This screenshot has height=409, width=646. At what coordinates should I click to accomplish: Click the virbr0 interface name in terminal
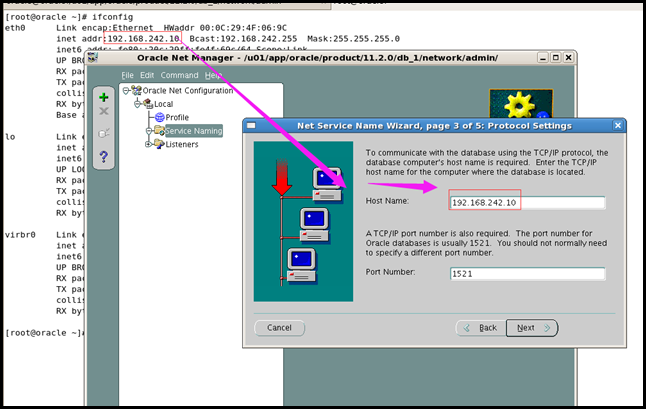(x=20, y=235)
